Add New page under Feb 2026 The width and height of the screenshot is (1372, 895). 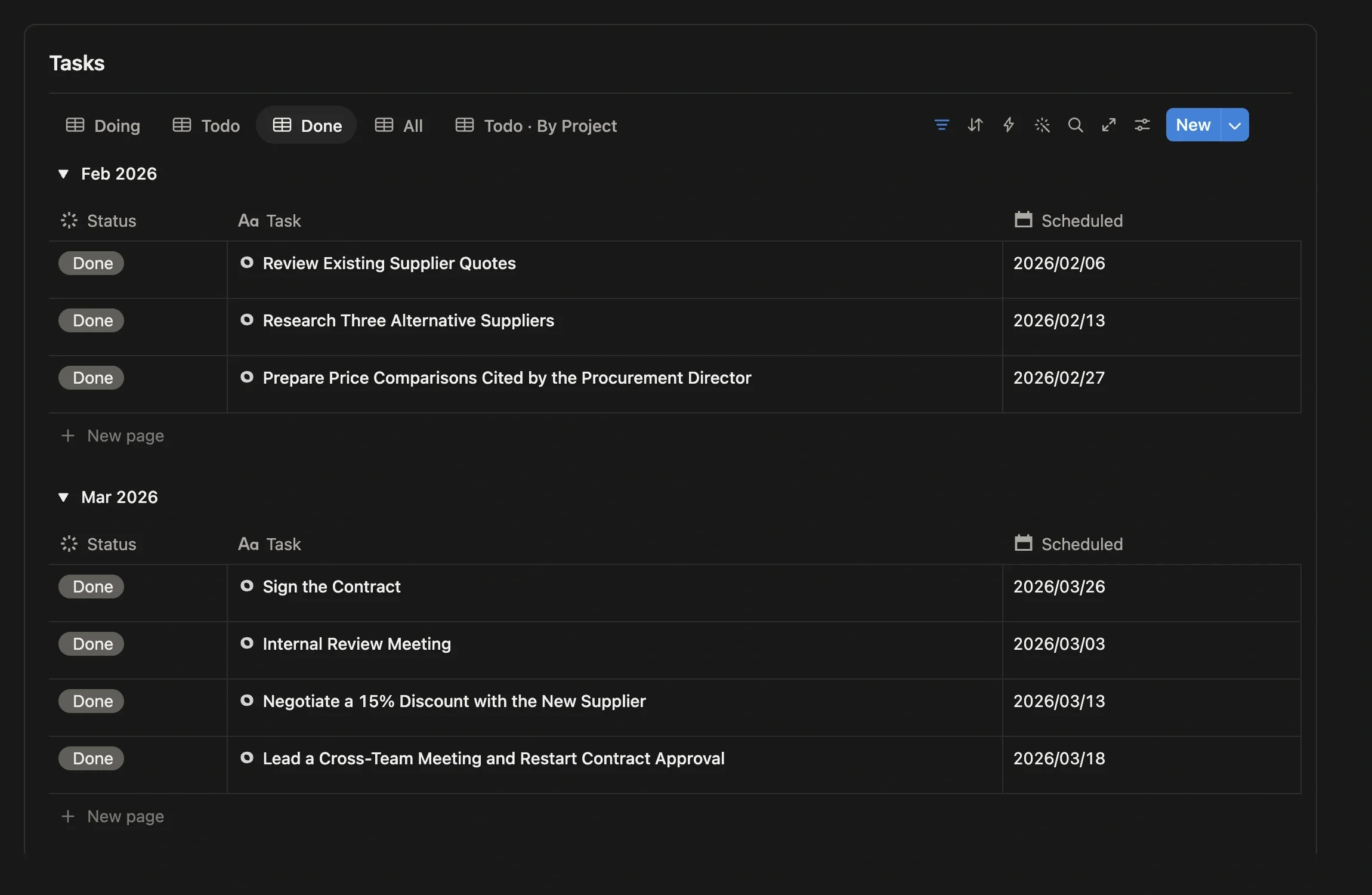tap(112, 436)
